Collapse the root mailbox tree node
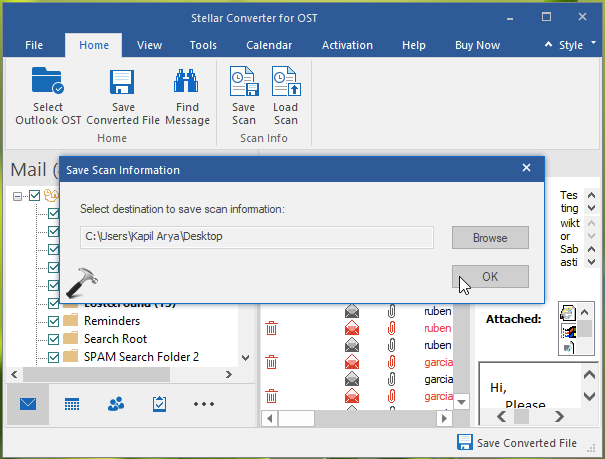This screenshot has width=605, height=459. click(17, 196)
